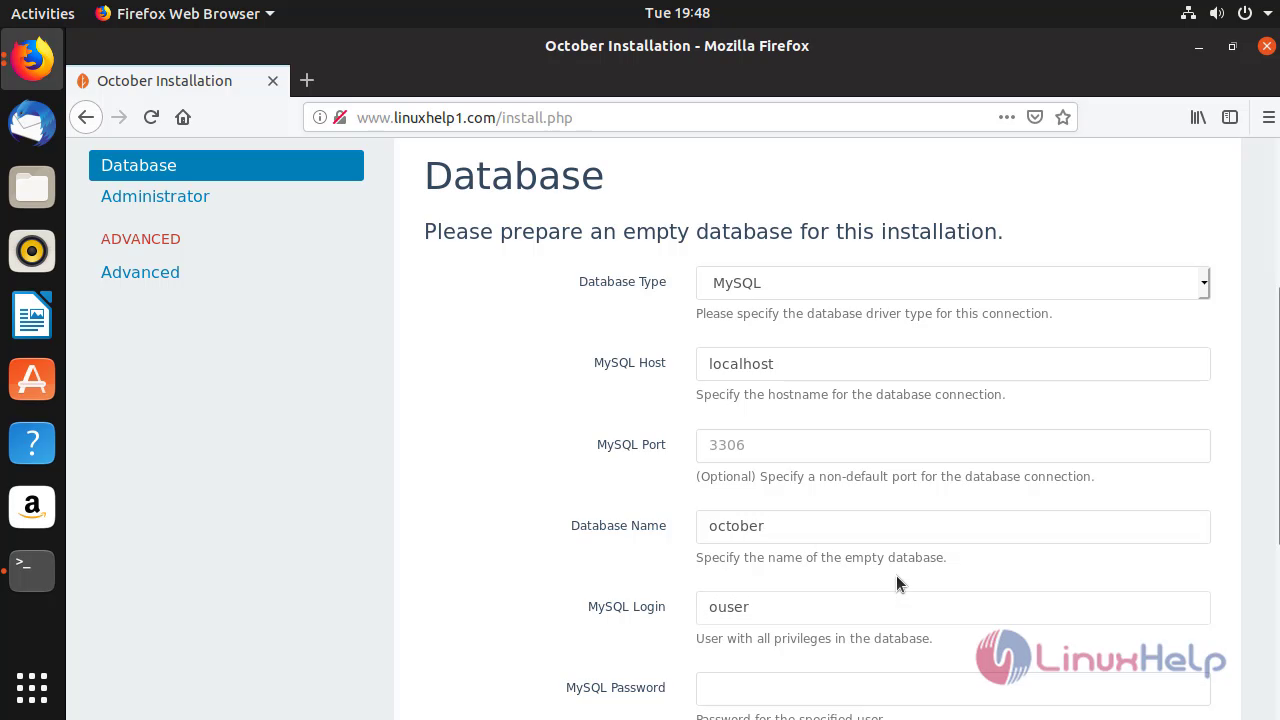Go back to the previous page

tap(86, 117)
